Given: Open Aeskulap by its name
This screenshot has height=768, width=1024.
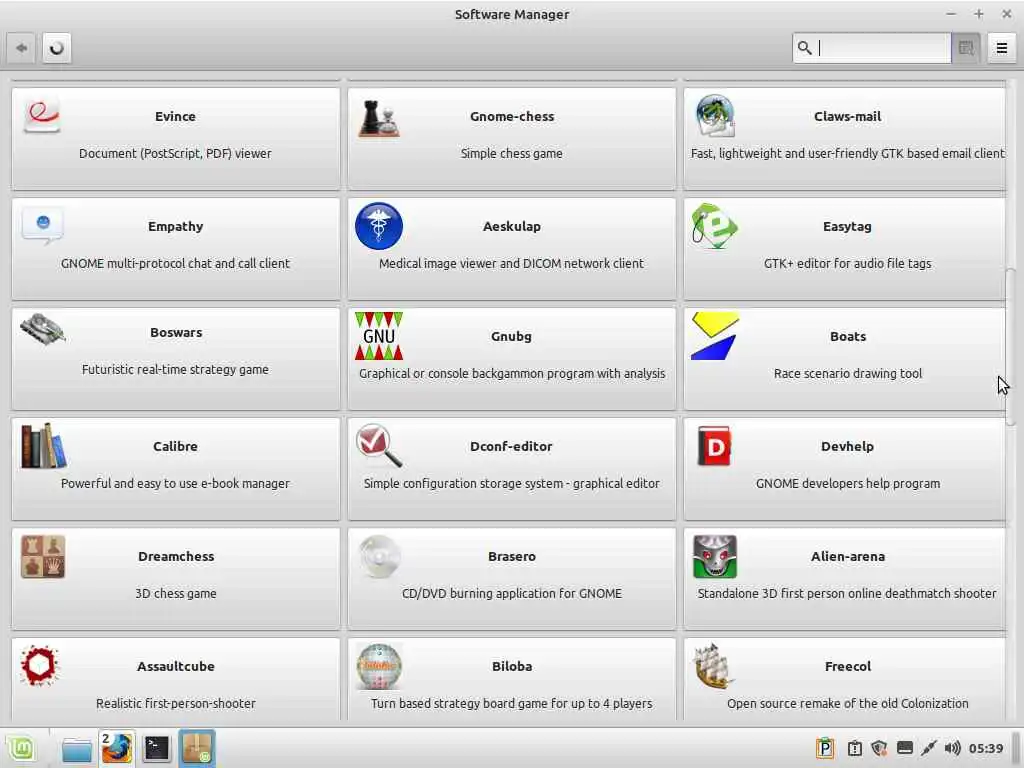Looking at the screenshot, I should coord(512,226).
